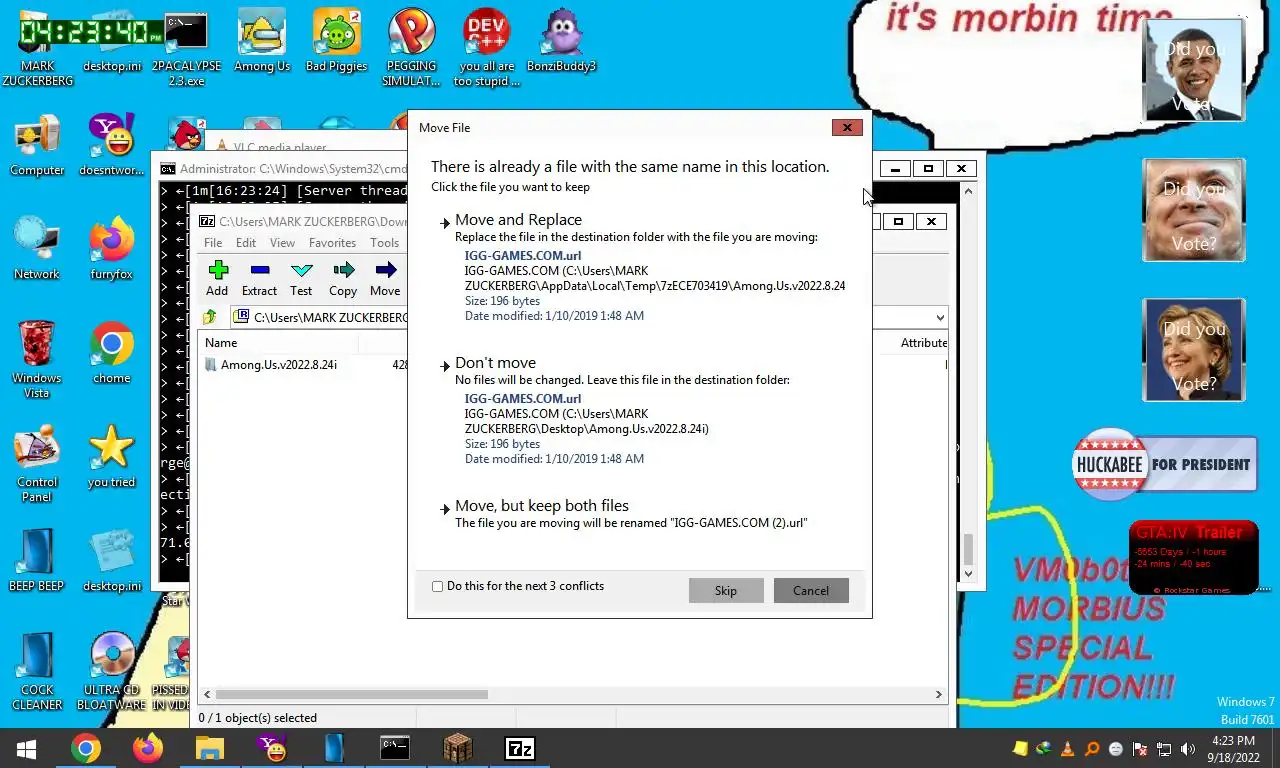Click Action Center flag tray icon
This screenshot has height=768, width=1280.
tap(1139, 749)
